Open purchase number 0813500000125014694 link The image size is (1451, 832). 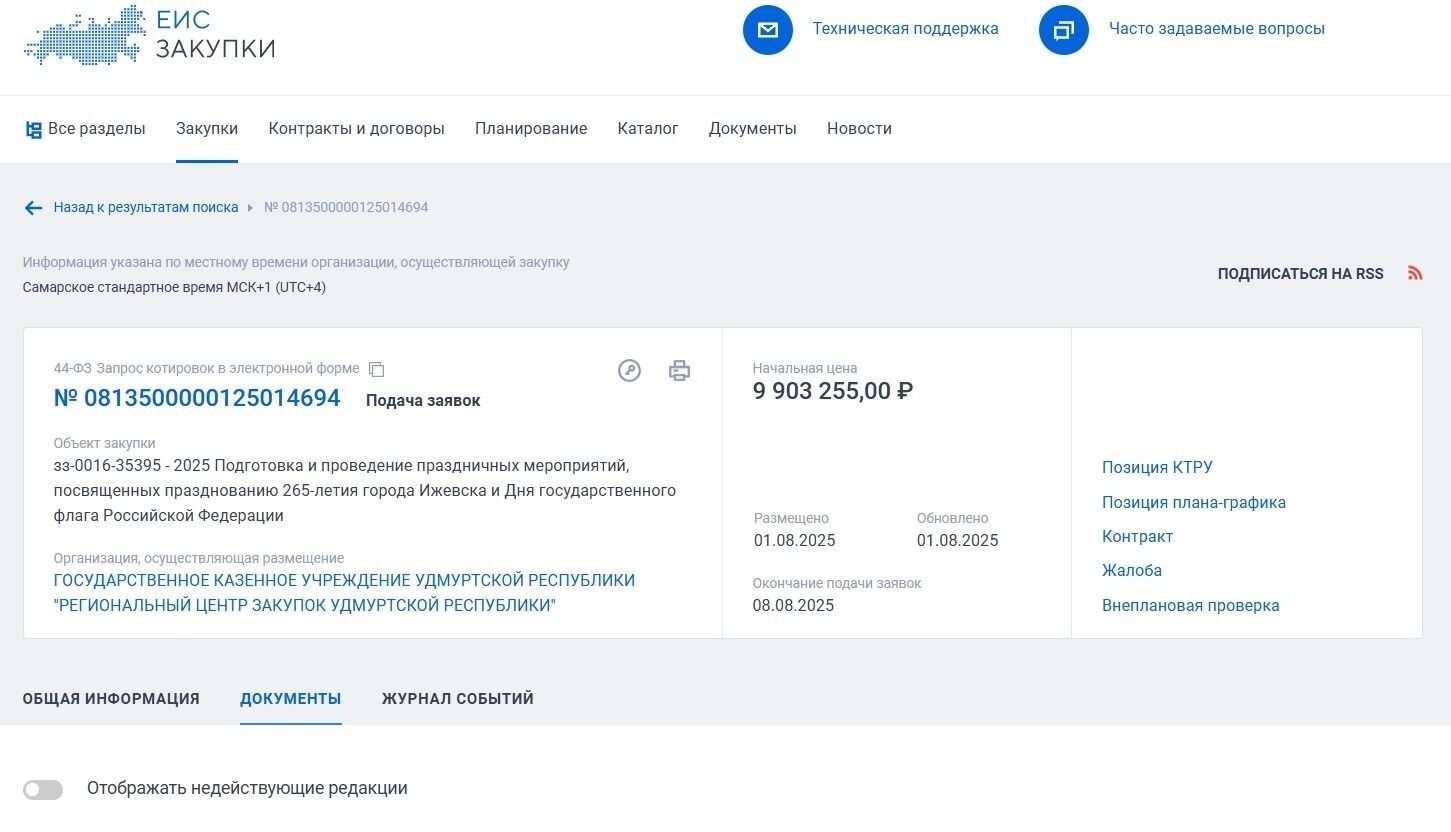[x=197, y=398]
